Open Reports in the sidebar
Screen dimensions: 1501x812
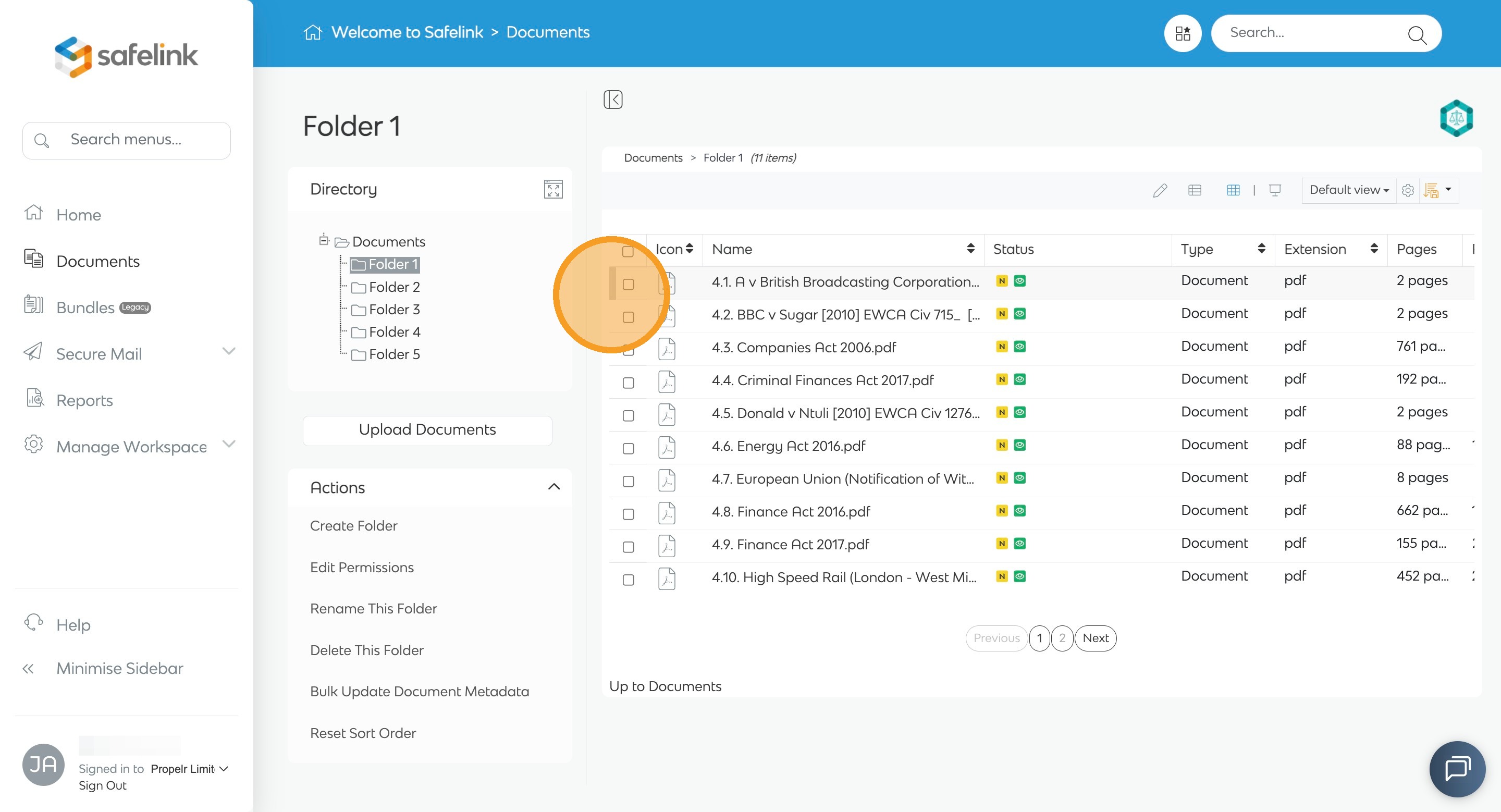(x=84, y=400)
